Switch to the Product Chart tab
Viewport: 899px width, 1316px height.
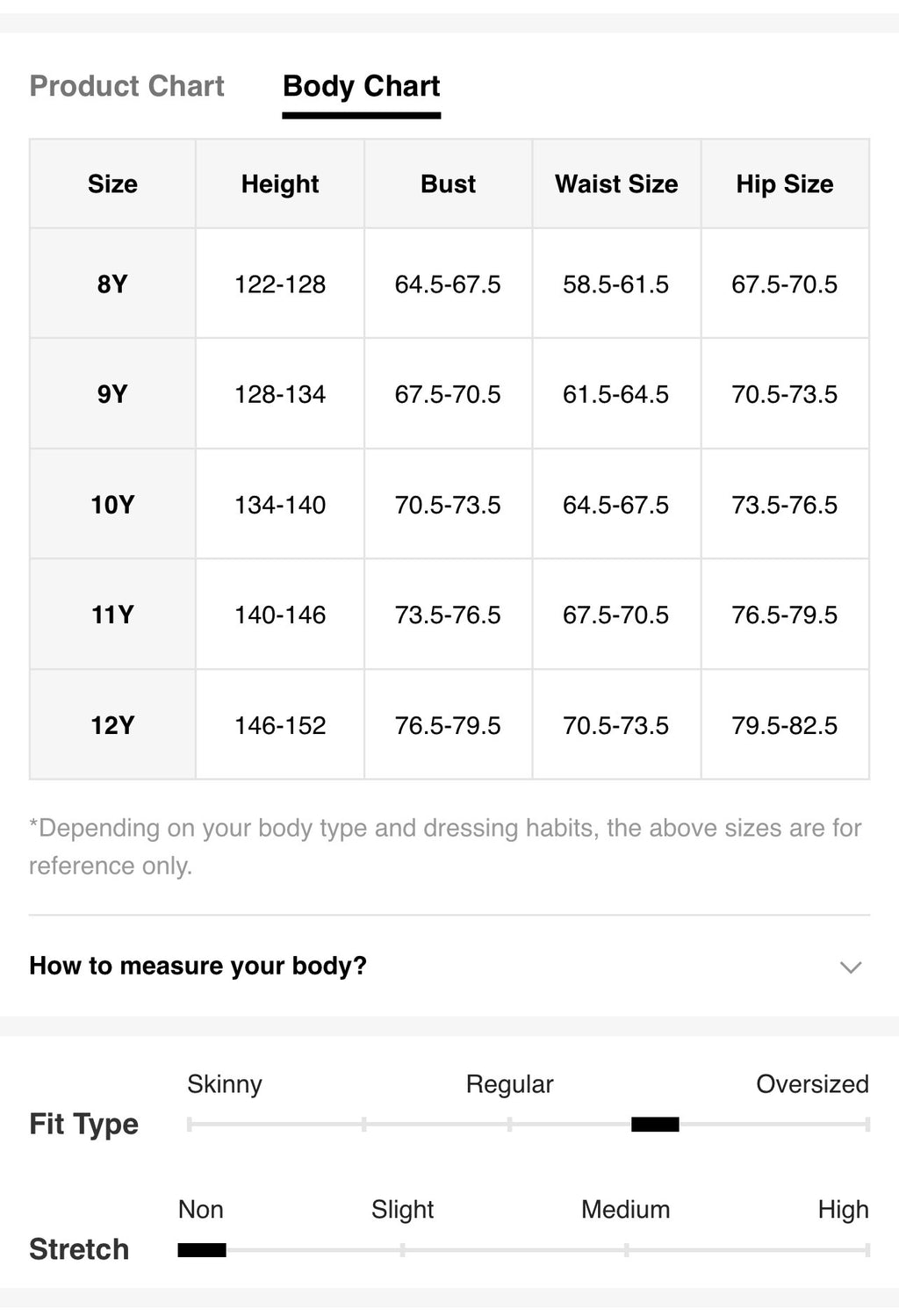[127, 86]
